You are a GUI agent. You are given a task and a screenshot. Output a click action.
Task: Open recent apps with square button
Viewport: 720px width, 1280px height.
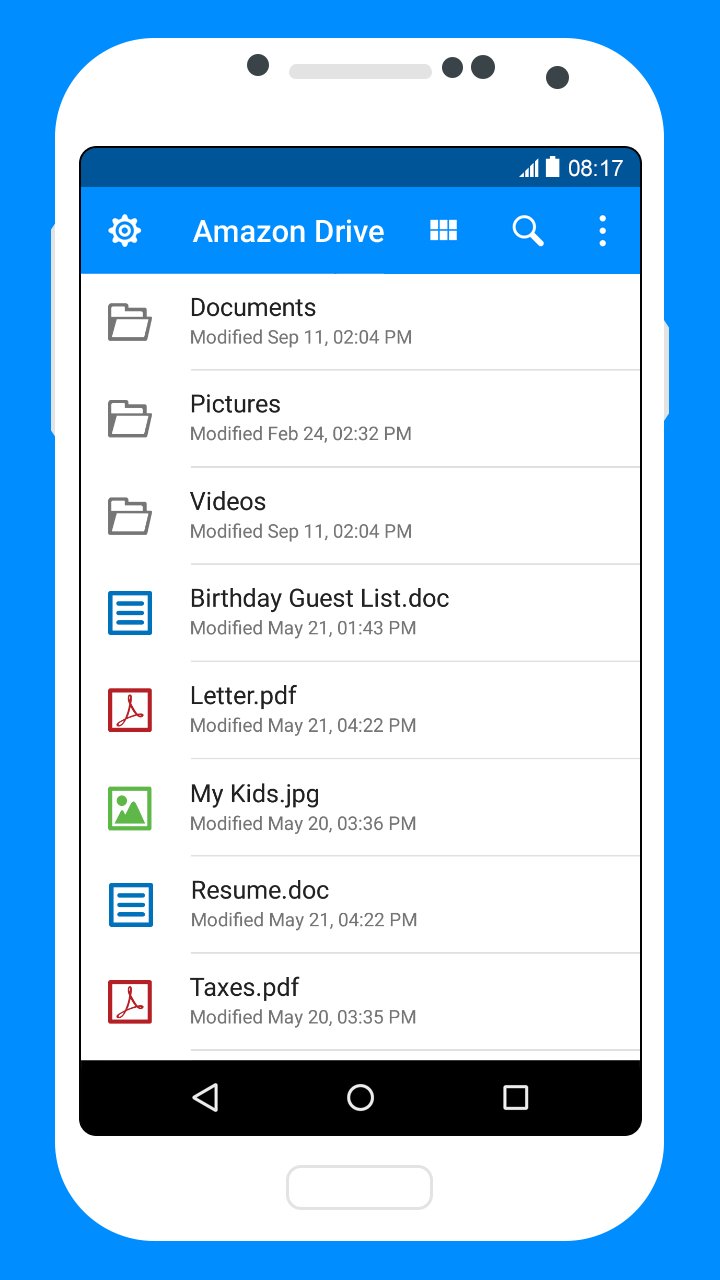[x=515, y=1098]
